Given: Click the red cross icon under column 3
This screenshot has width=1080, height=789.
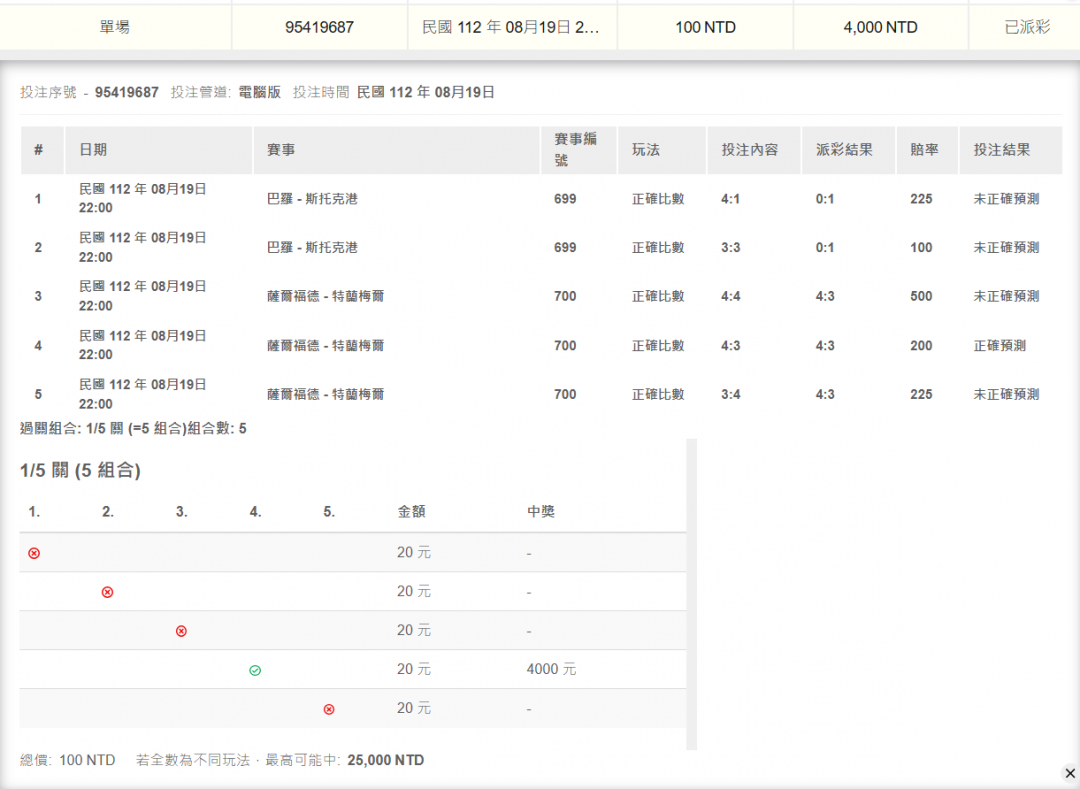Looking at the screenshot, I should click(181, 631).
